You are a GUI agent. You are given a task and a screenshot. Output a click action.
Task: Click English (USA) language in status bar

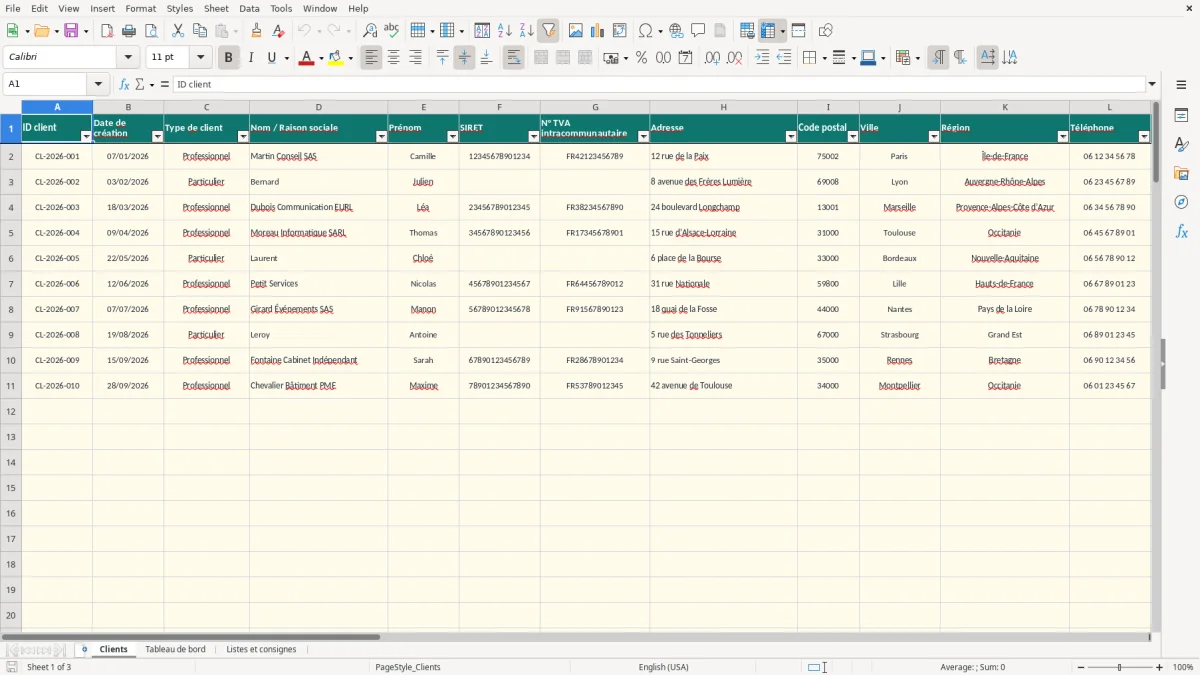(663, 667)
